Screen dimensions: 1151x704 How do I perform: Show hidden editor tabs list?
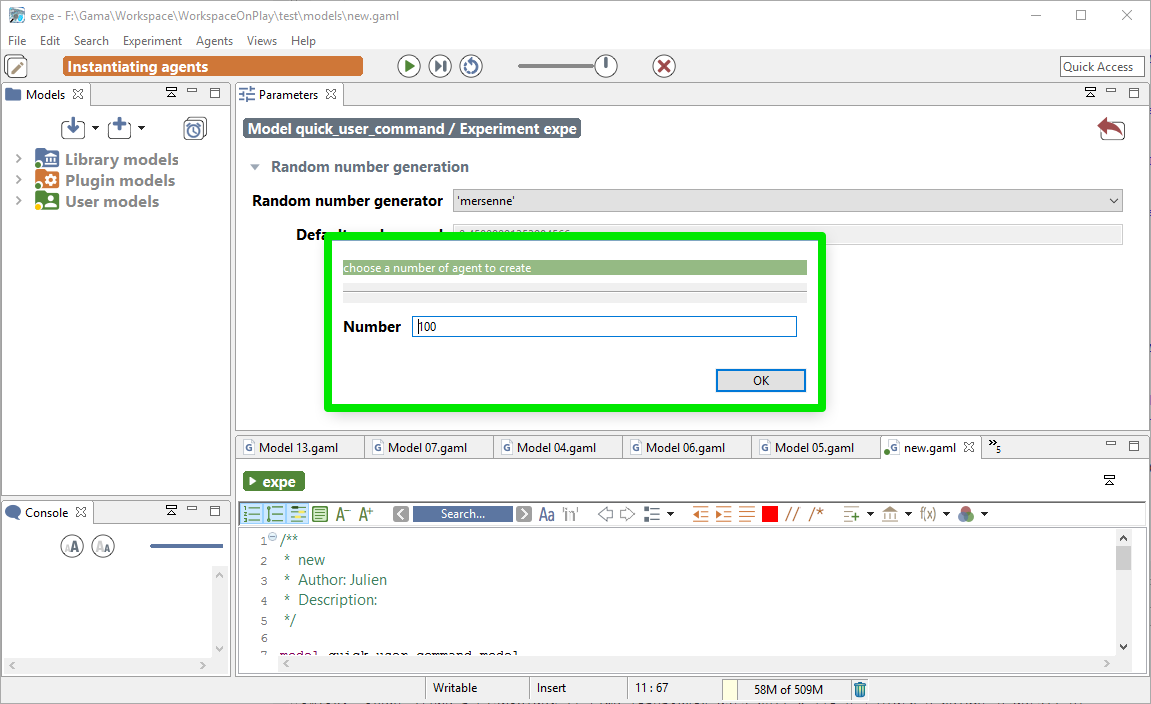pyautogui.click(x=995, y=446)
